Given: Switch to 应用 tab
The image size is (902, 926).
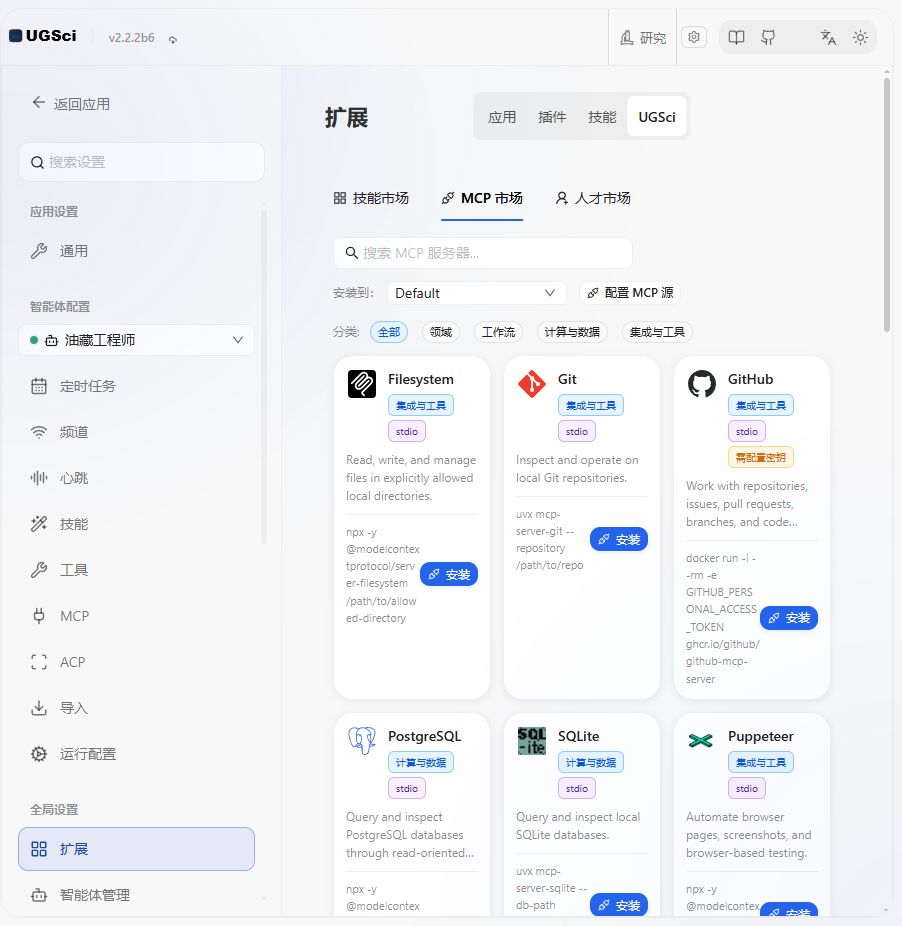Looking at the screenshot, I should tap(502, 117).
